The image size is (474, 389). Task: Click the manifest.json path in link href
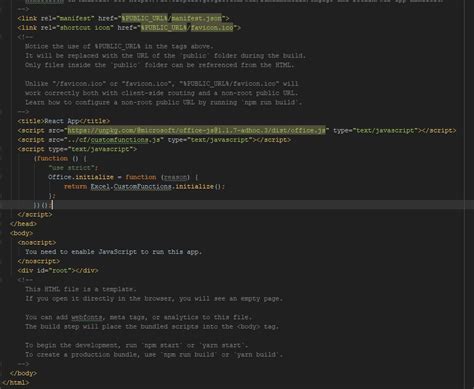196,18
